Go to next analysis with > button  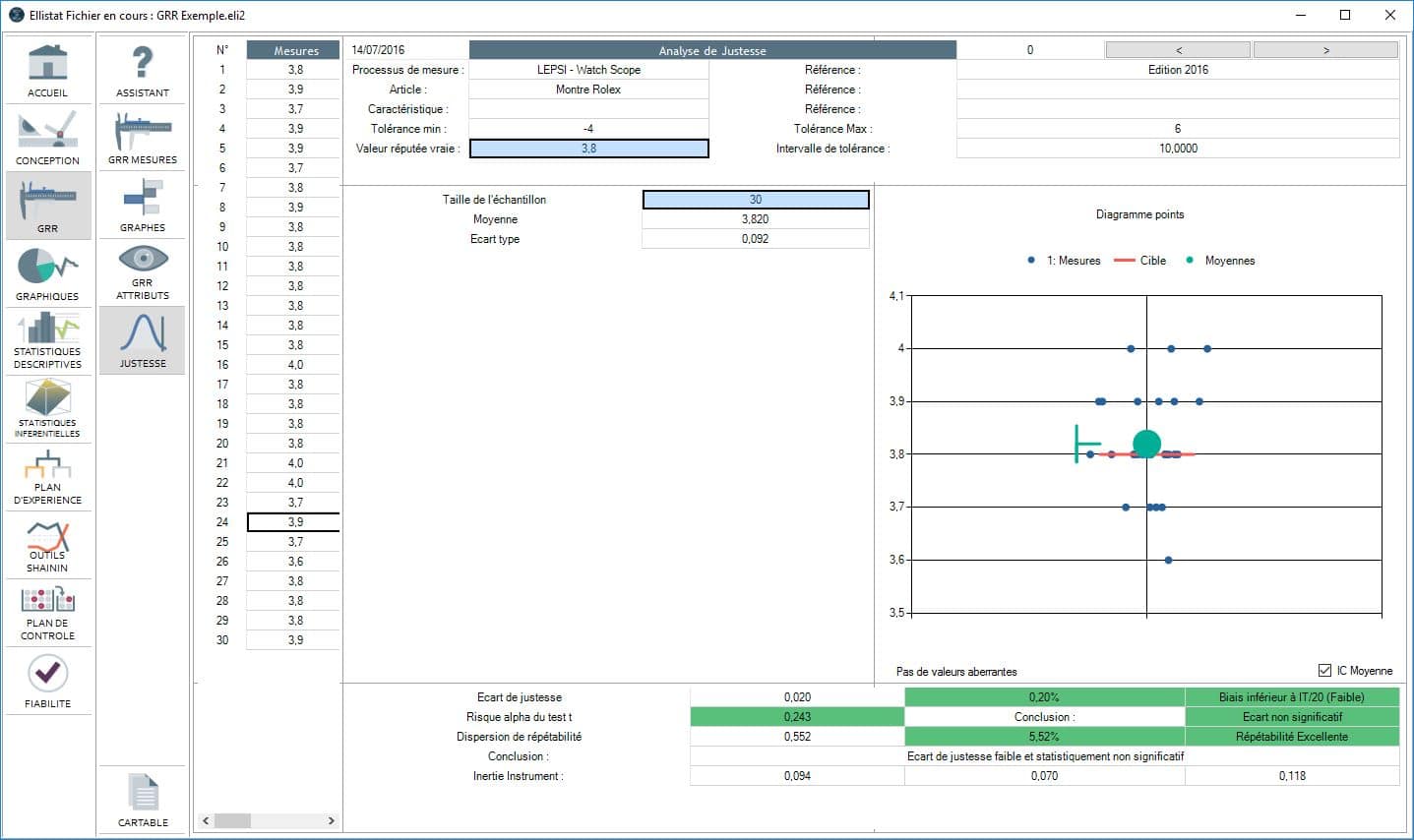click(x=1325, y=49)
